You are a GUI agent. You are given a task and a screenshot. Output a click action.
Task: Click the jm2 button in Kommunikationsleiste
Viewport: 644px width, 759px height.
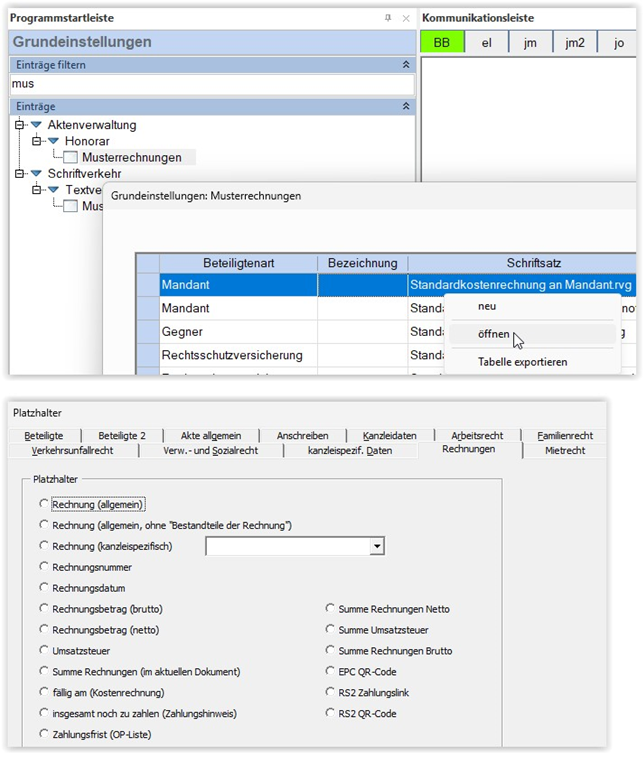tap(575, 43)
